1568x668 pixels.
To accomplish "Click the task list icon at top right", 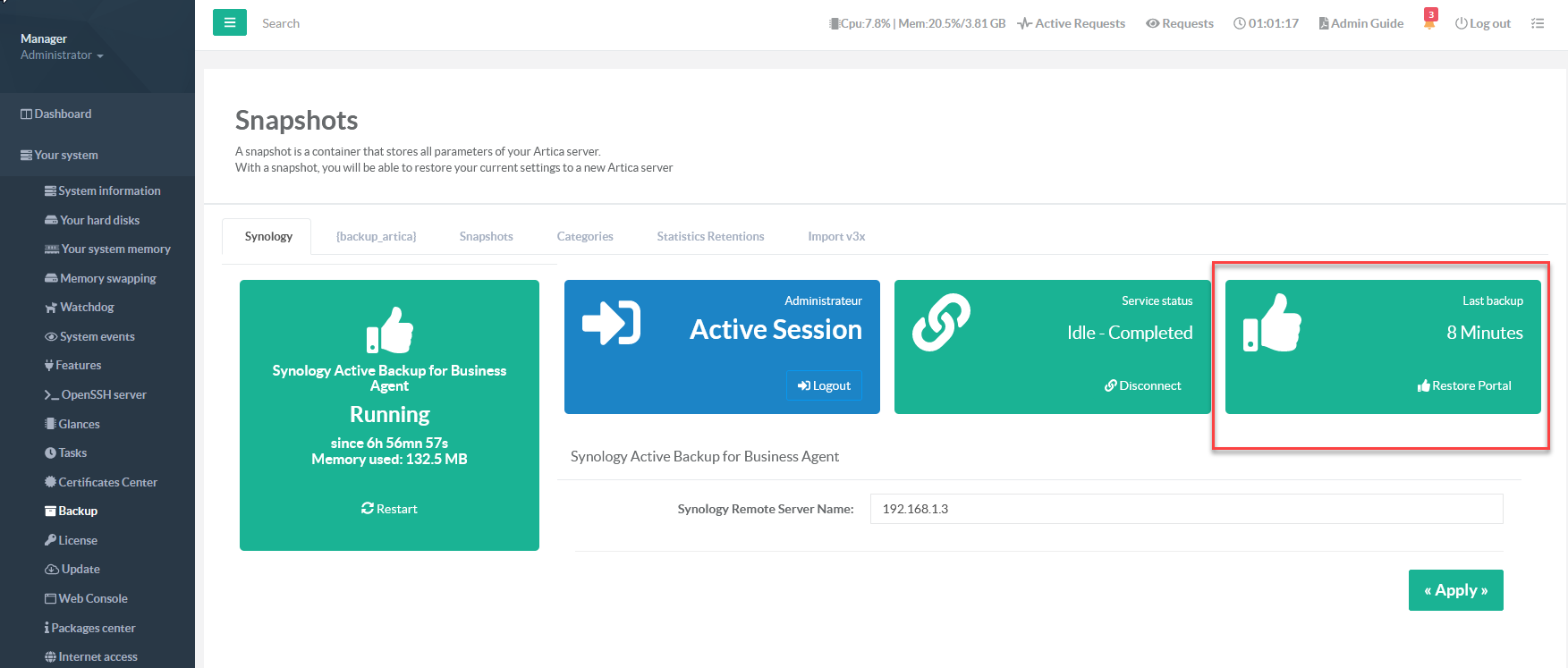I will [1538, 23].
